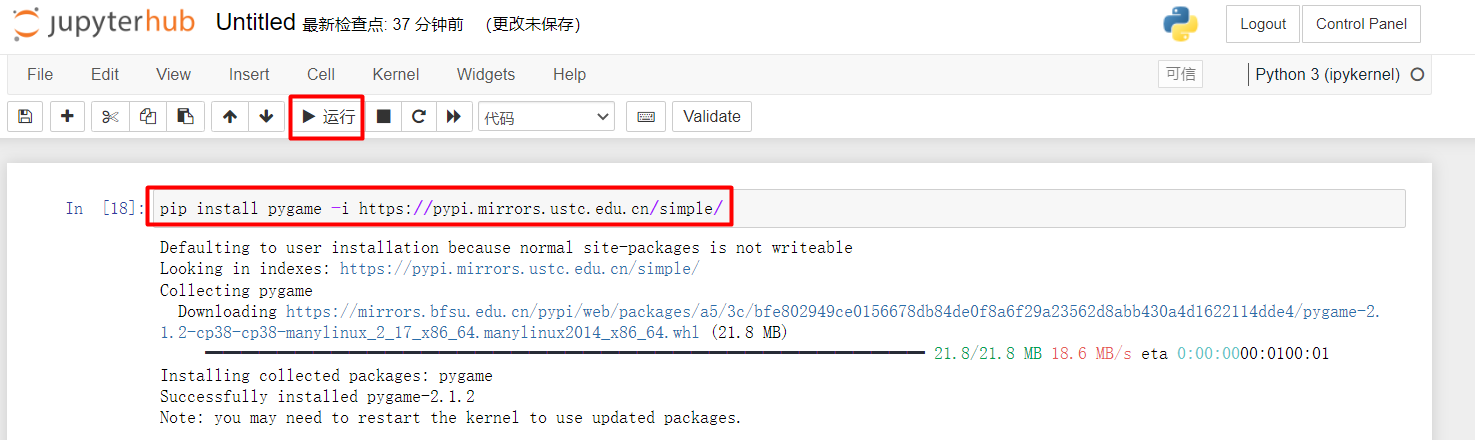Screen dimensions: 1475x440
Task: Open the command palette keyboard icon
Action: click(646, 117)
